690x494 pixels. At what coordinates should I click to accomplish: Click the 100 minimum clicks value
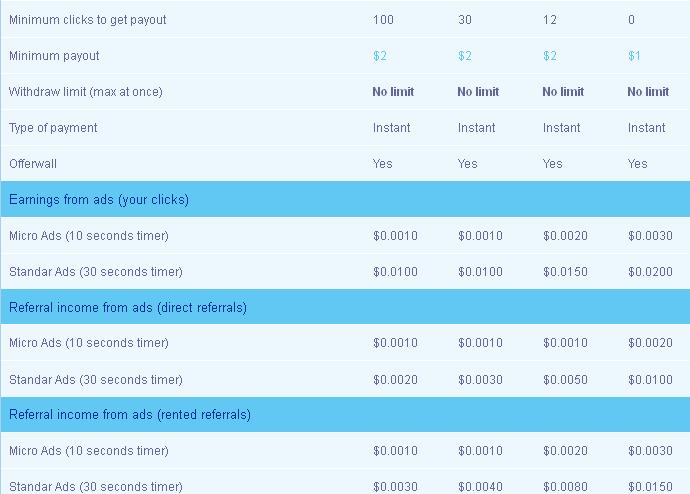click(383, 20)
